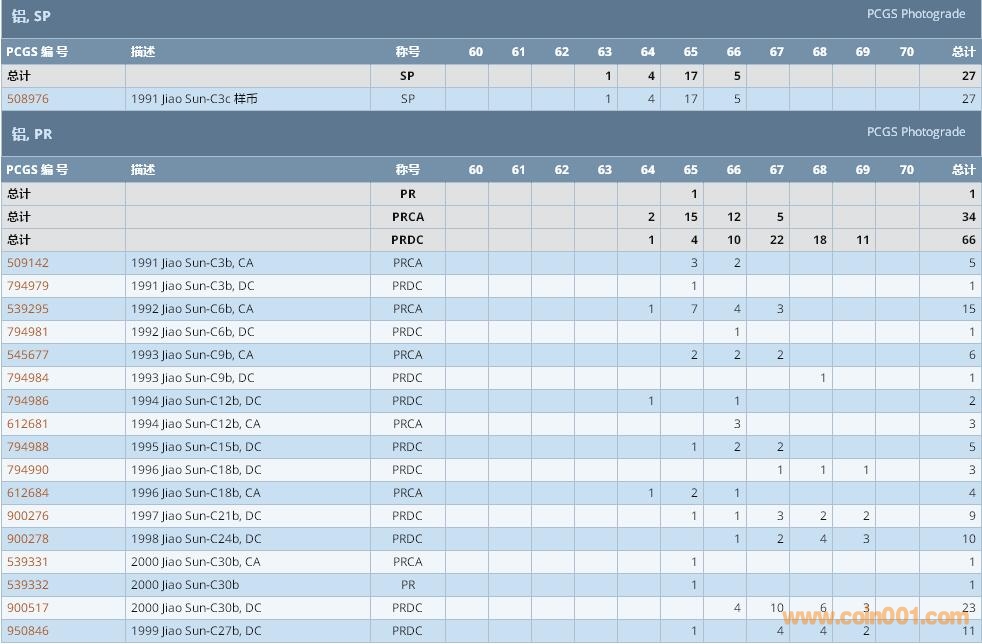
Task: Open the 539331 coin link
Action: tap(28, 562)
